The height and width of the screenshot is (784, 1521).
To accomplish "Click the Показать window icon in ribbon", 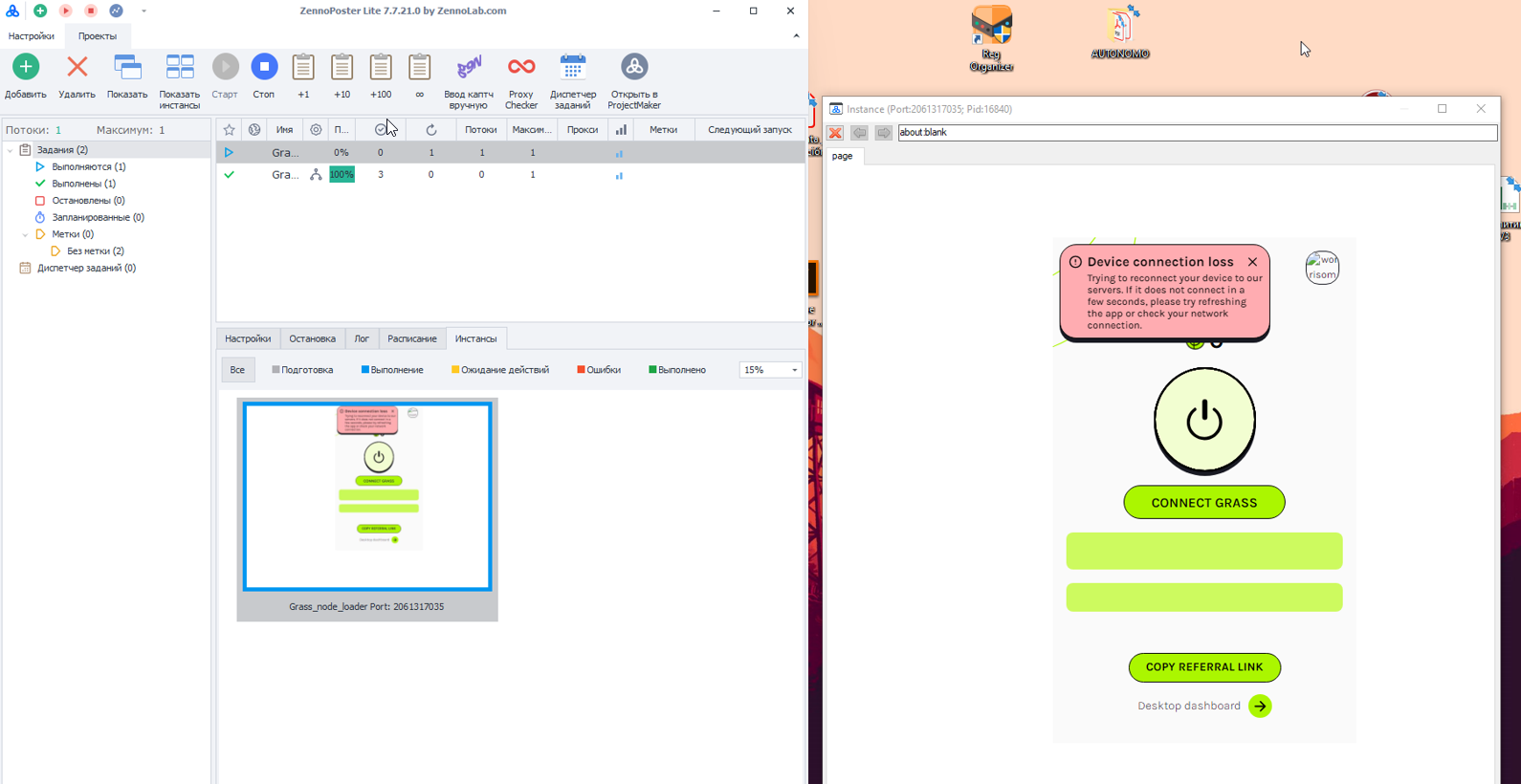I will click(x=127, y=67).
